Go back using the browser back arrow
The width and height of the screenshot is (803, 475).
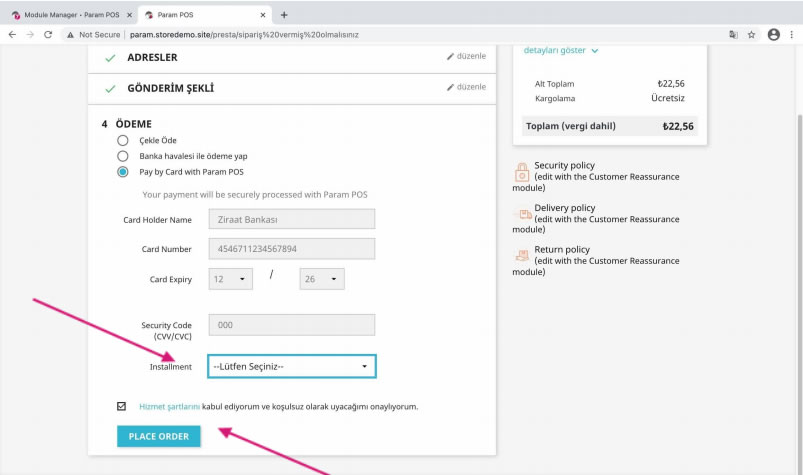pos(12,34)
